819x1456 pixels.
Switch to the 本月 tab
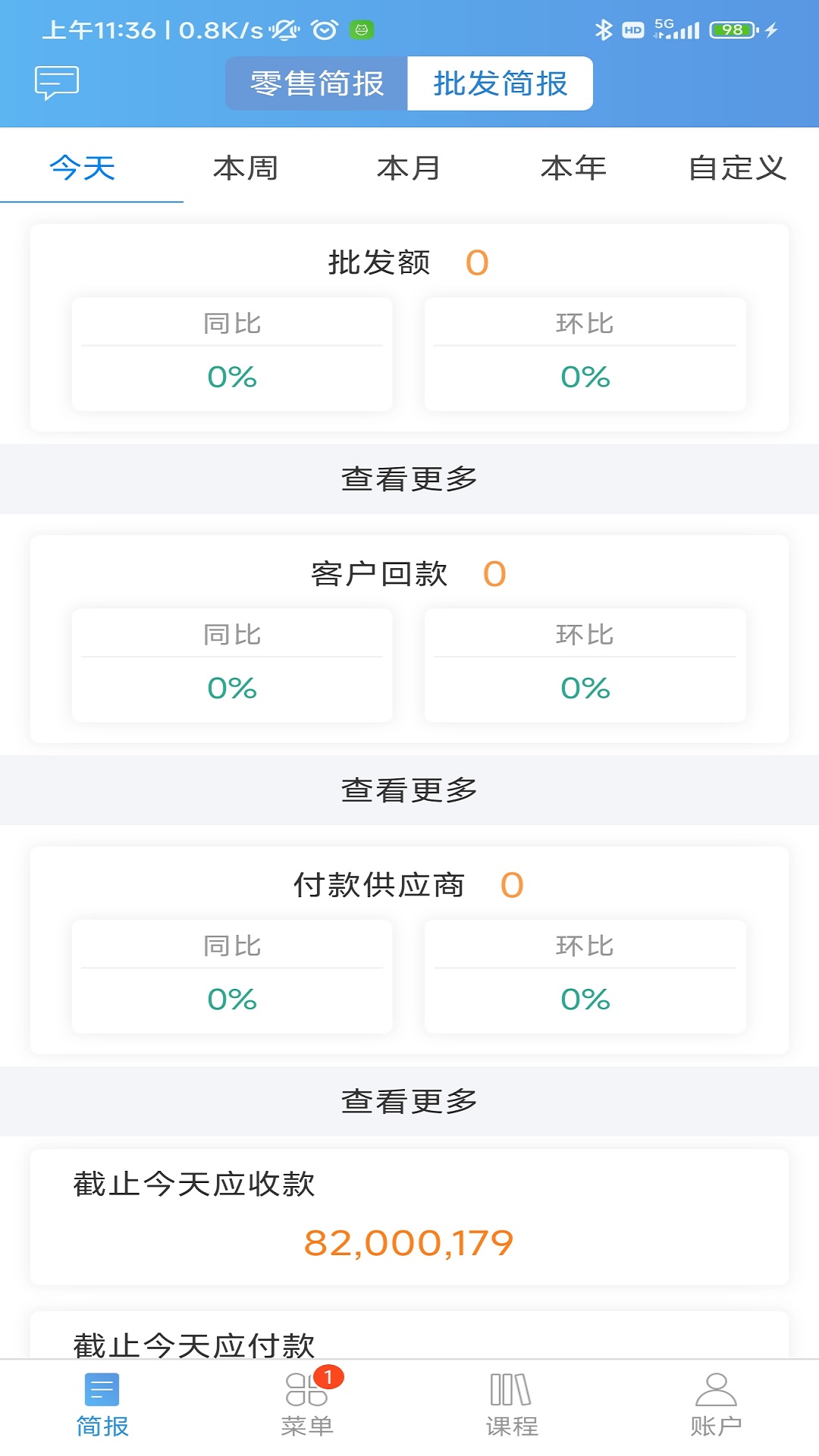pos(409,168)
